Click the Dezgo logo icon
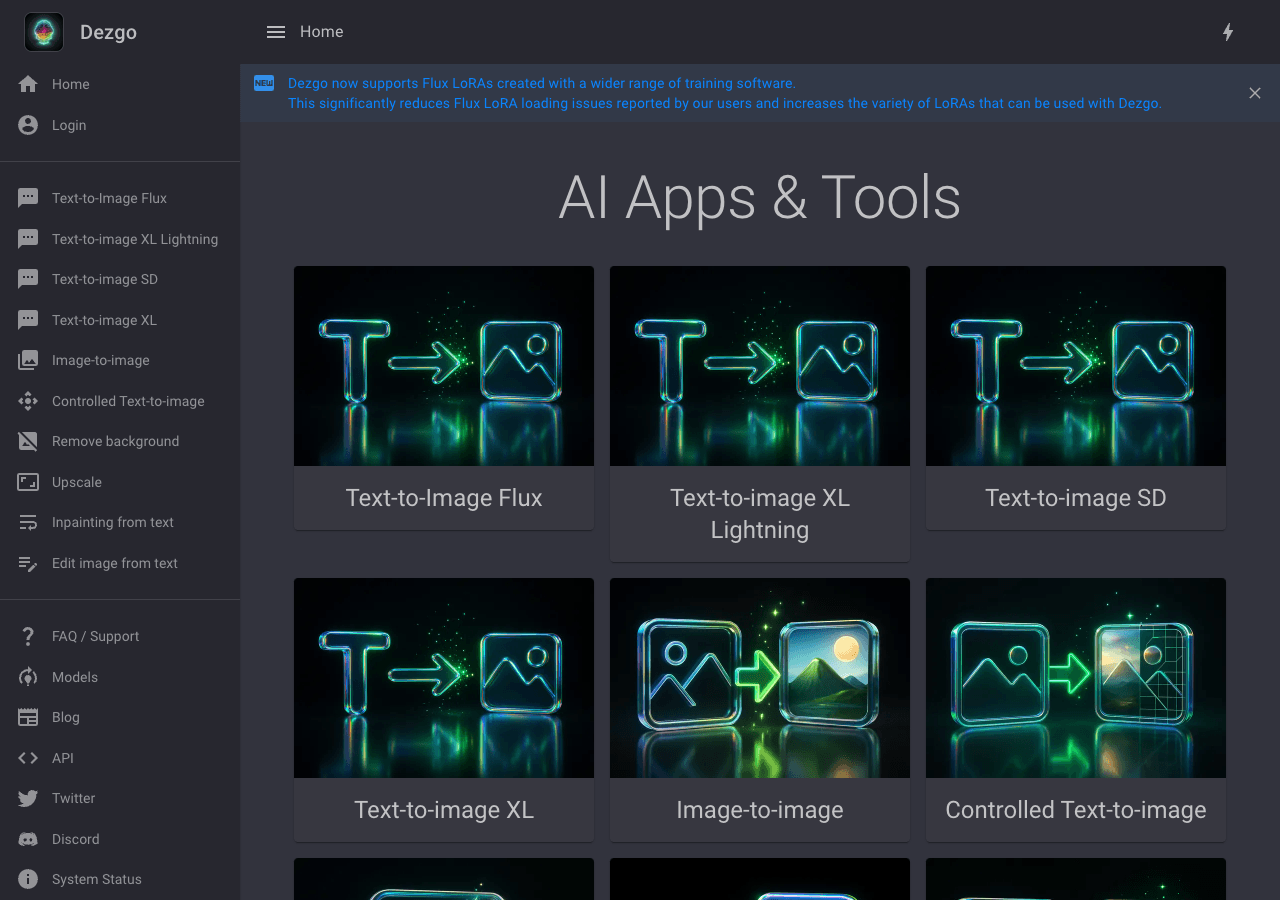Screen dimensions: 1280x900 point(44,32)
